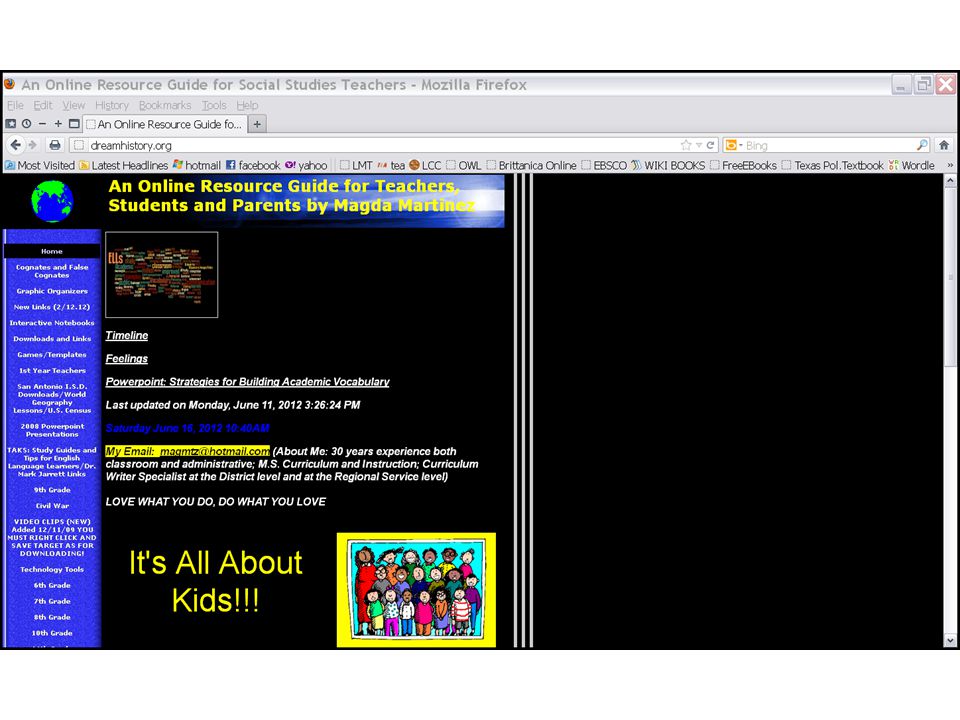Open New Links (2/12.12) sidebar link
The width and height of the screenshot is (960, 720).
pos(52,307)
